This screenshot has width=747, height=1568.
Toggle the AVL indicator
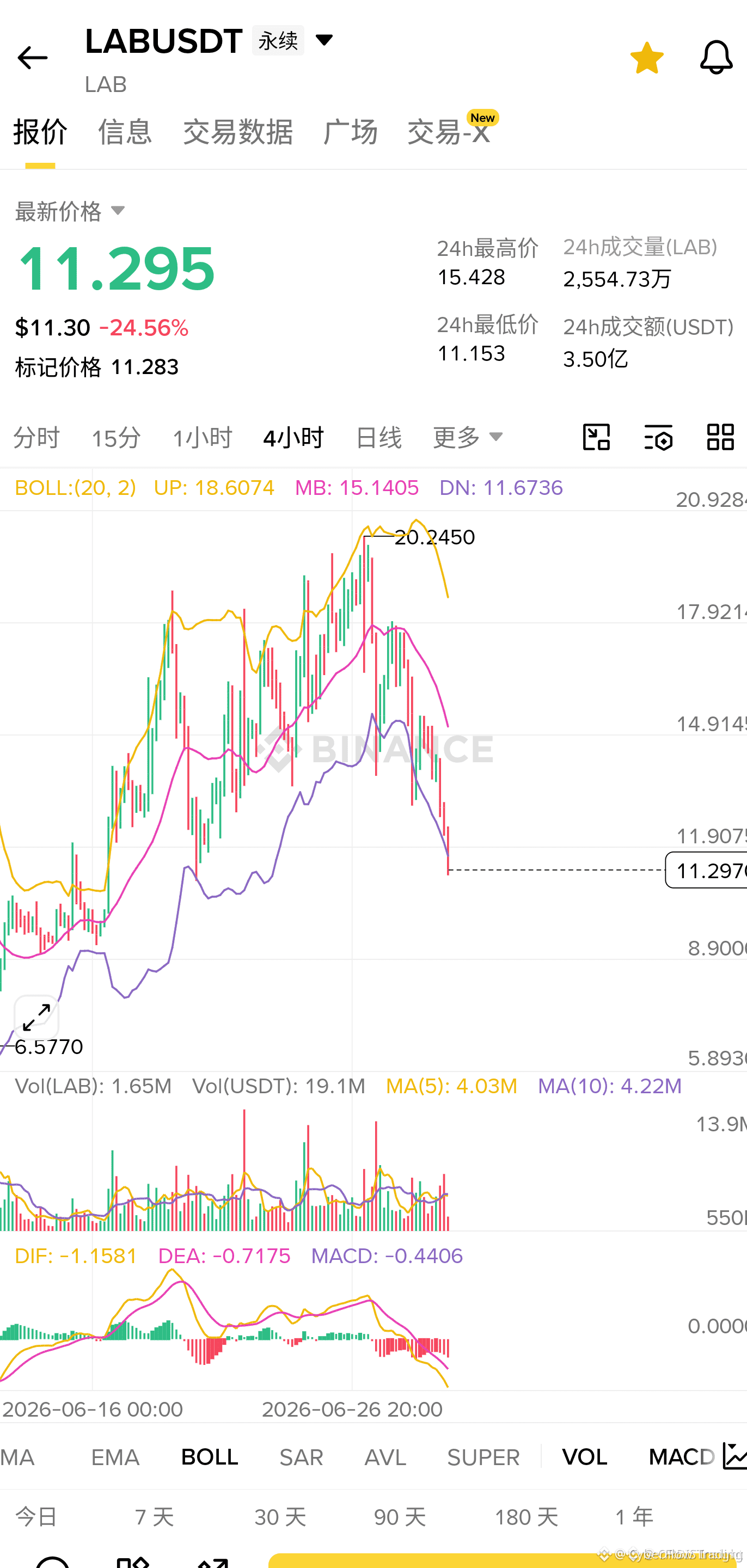pos(385,1457)
